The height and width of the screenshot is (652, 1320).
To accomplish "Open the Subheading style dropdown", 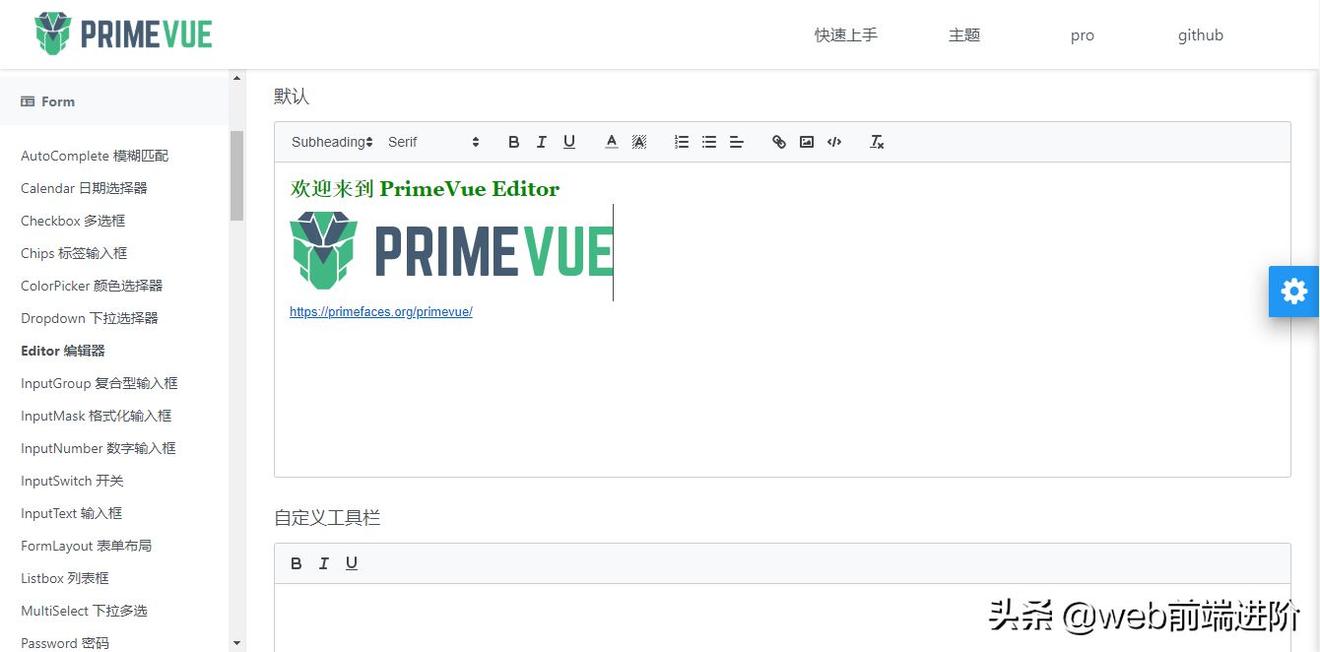I will pos(331,141).
